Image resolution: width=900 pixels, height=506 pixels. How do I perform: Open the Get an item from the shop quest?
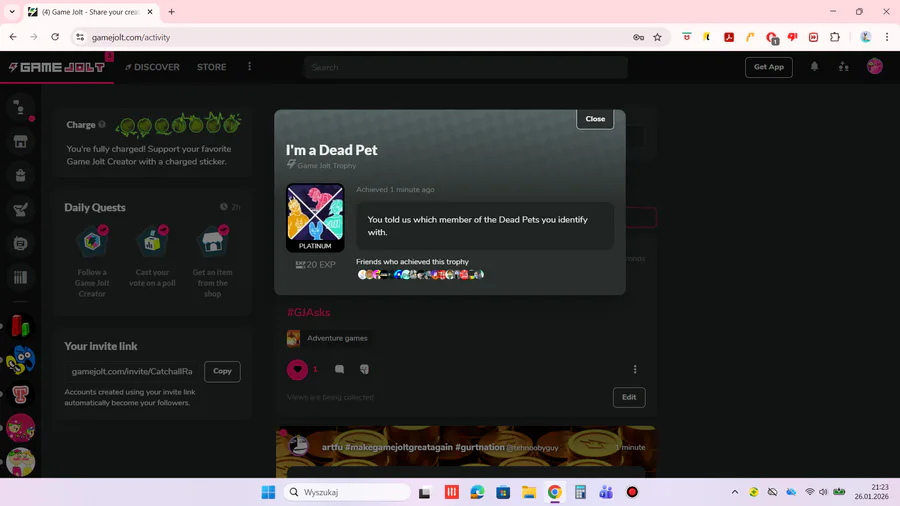(212, 262)
